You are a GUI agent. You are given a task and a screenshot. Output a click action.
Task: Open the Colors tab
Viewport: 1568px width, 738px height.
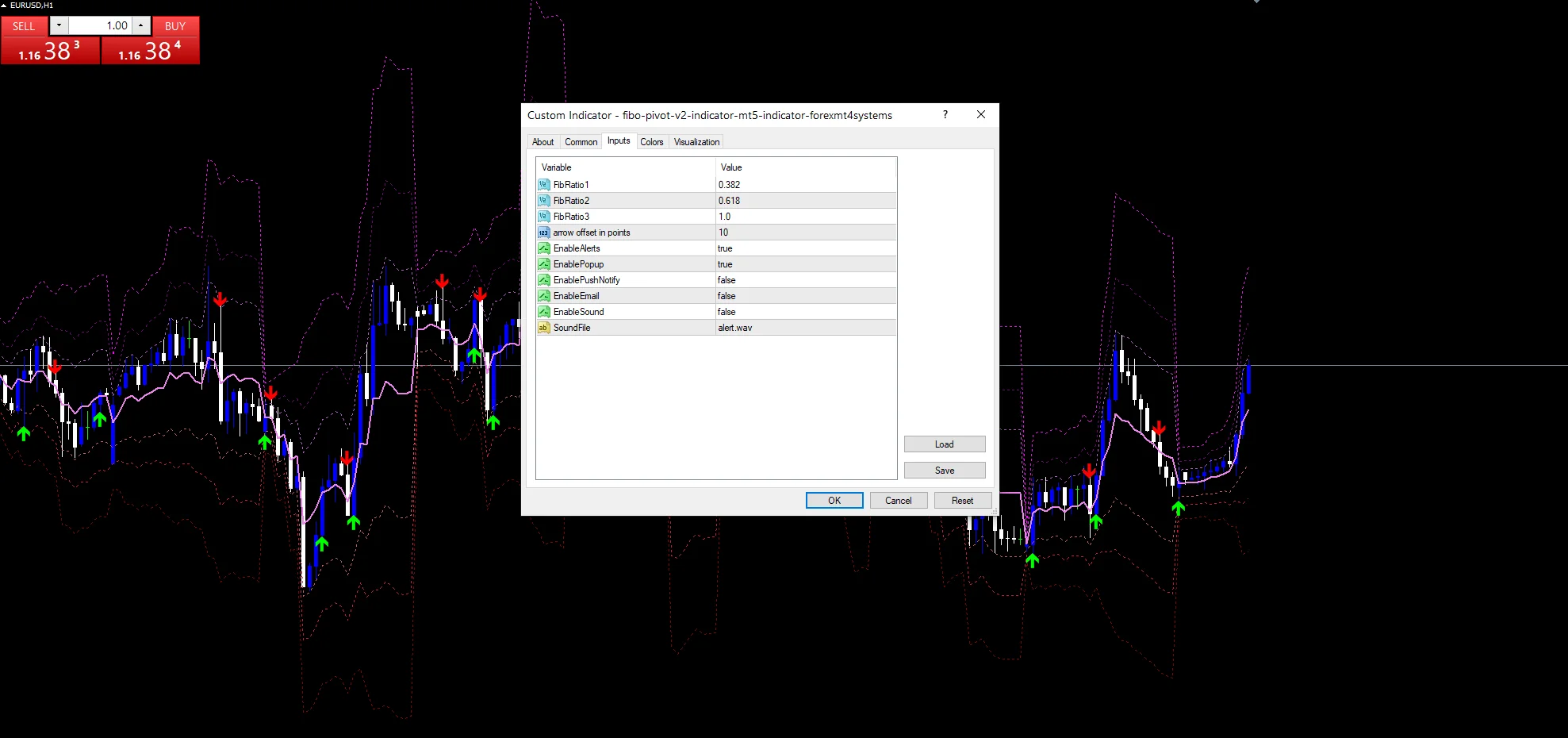[652, 142]
